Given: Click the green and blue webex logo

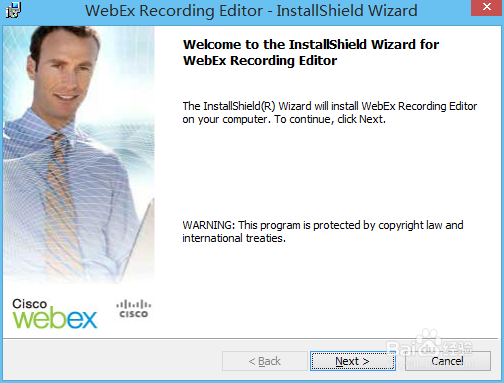Looking at the screenshot, I should coord(55,318).
